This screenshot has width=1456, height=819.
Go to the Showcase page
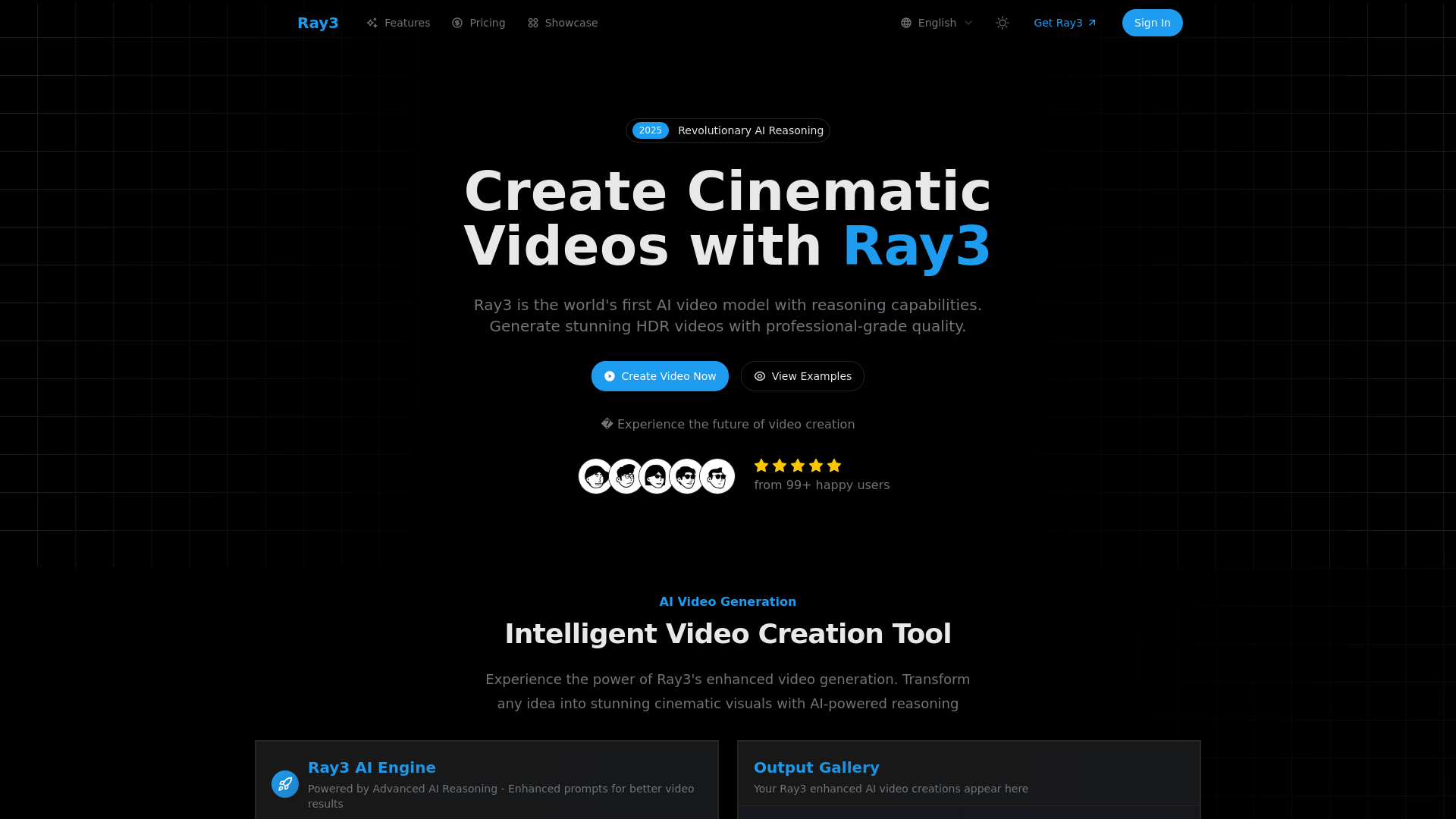pyautogui.click(x=571, y=23)
